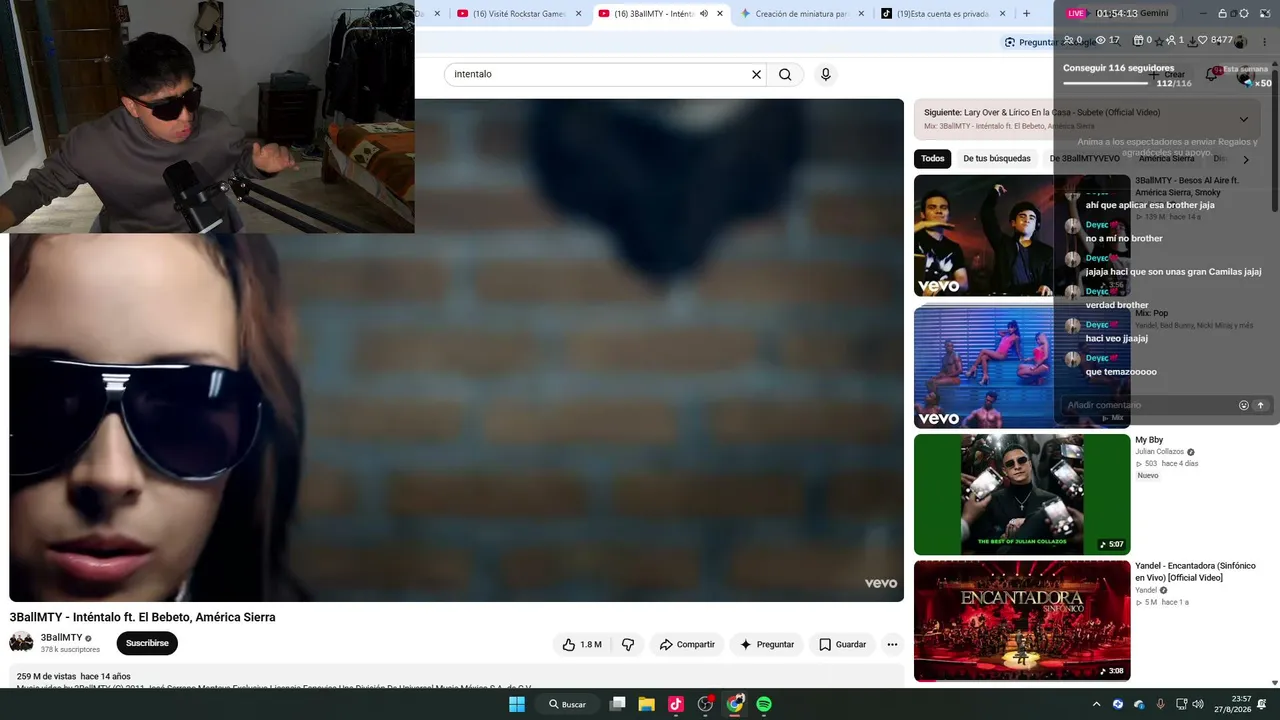Click the YouTube search magnifier button
Image resolution: width=1280 pixels, height=720 pixels.
click(x=785, y=74)
